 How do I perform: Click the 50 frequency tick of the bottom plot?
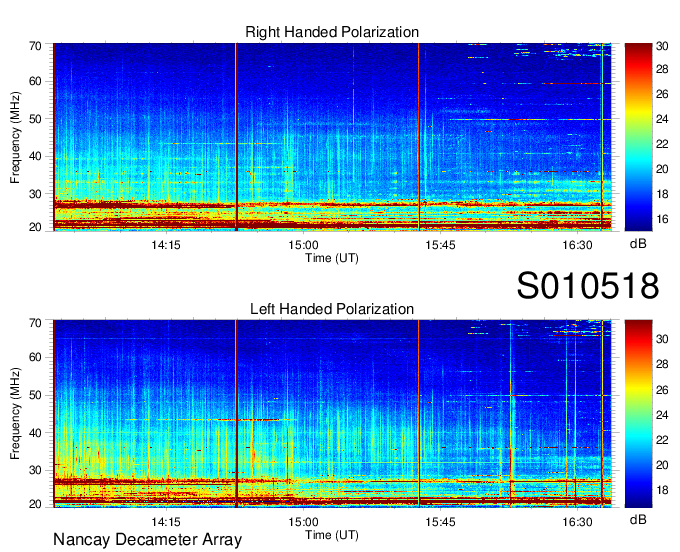[35, 395]
